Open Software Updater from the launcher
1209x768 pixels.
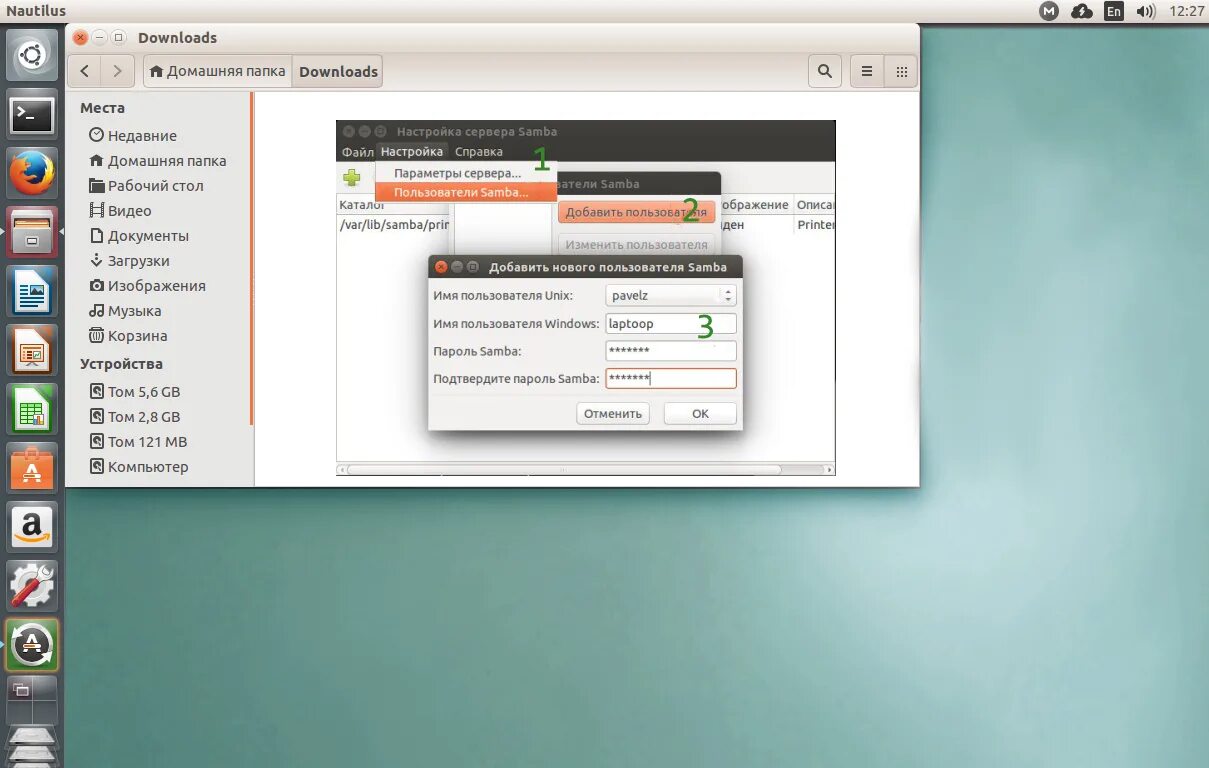[x=33, y=645]
